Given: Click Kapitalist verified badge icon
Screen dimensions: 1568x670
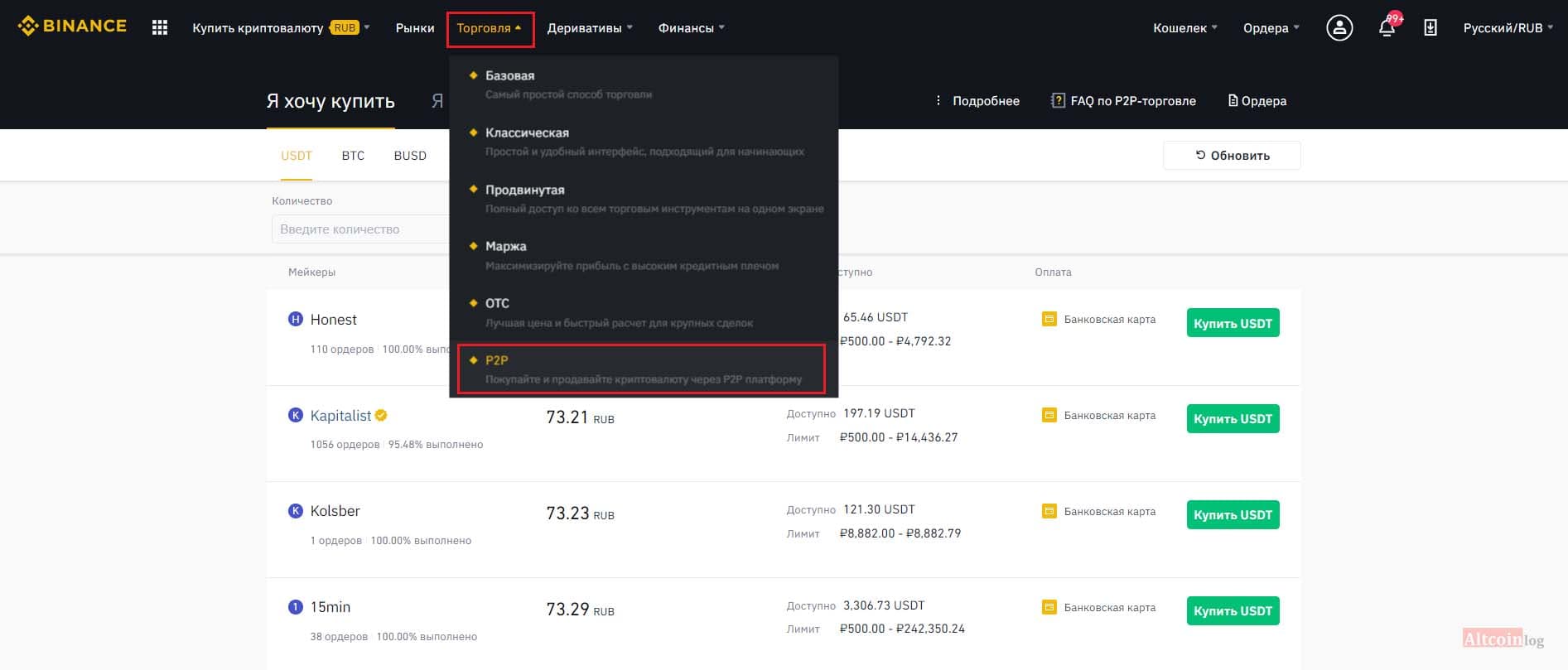Looking at the screenshot, I should coord(381,415).
